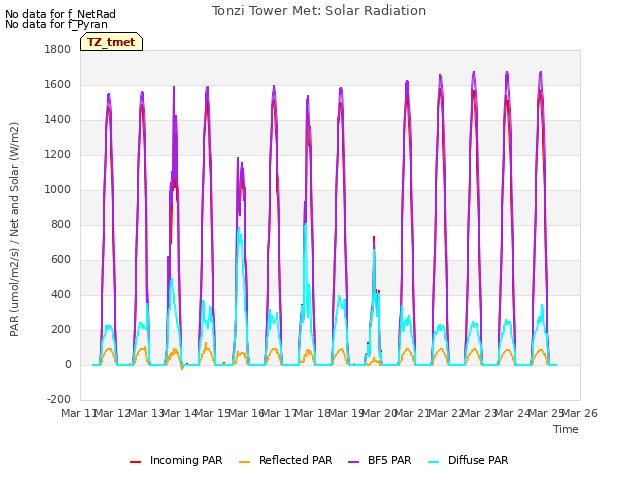Click the 1600 y-axis tick label

coord(58,84)
